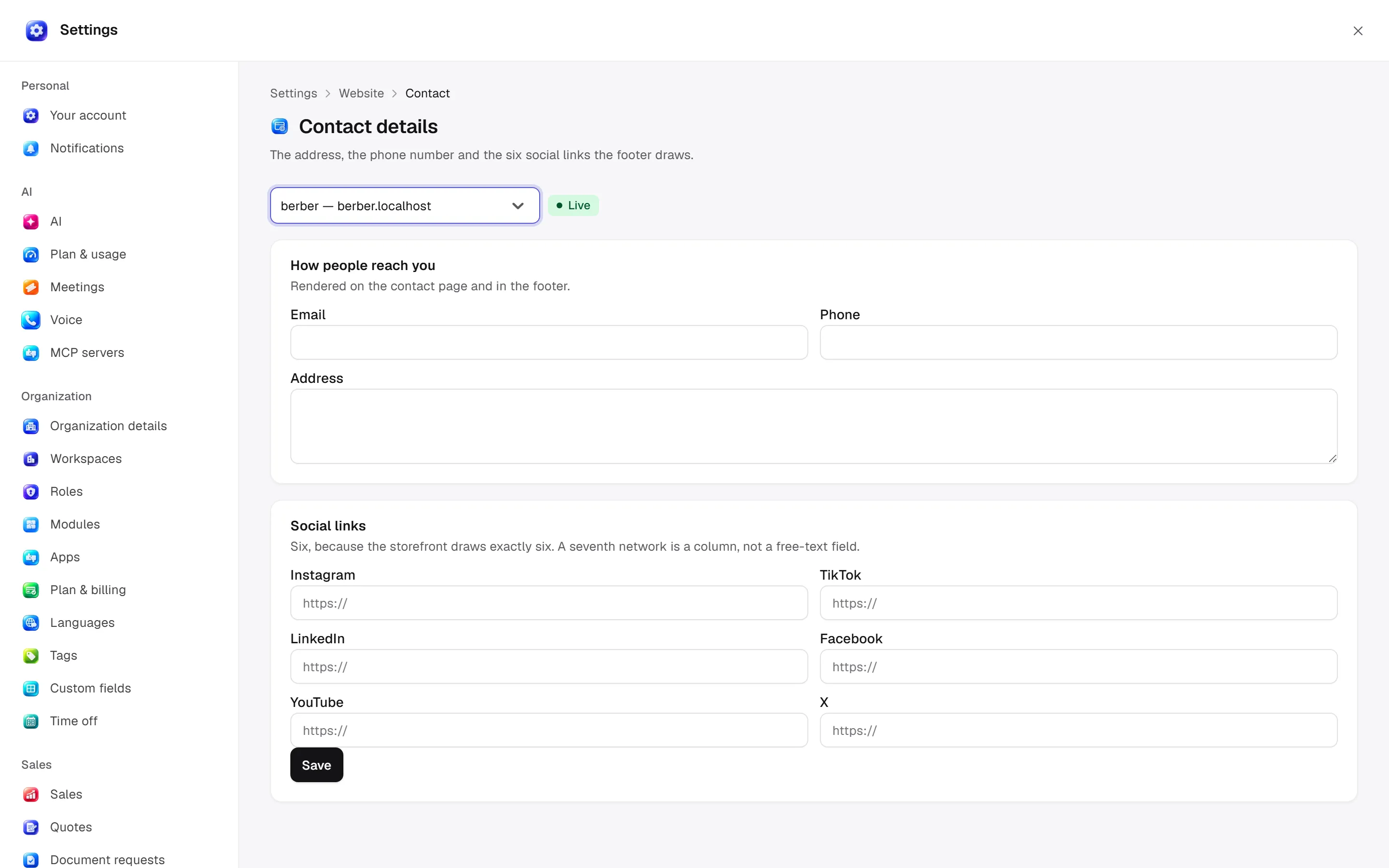Click the YouTube URL field
1389x868 pixels.
(x=549, y=730)
